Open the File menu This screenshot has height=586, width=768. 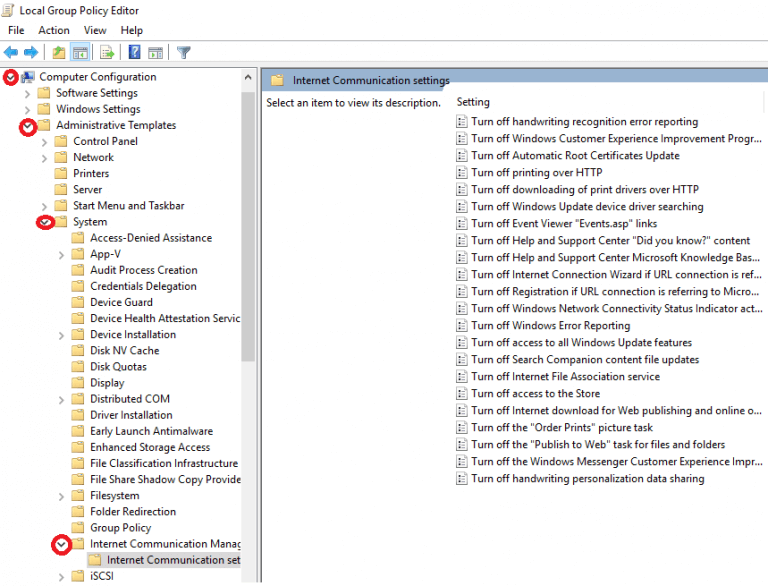16,30
